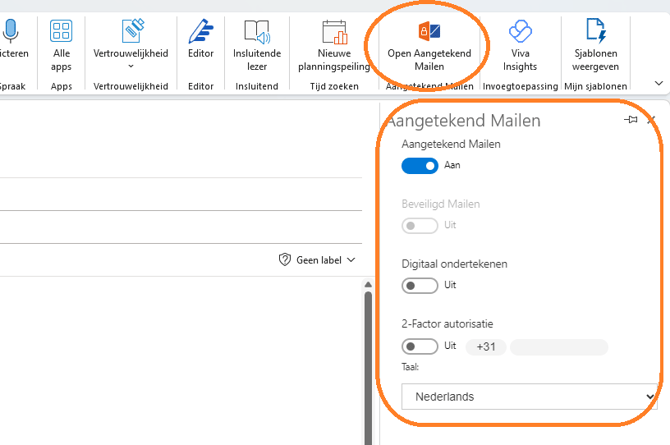Enable the Digitaal ondertekenen toggle
The width and height of the screenshot is (670, 445).
point(420,286)
